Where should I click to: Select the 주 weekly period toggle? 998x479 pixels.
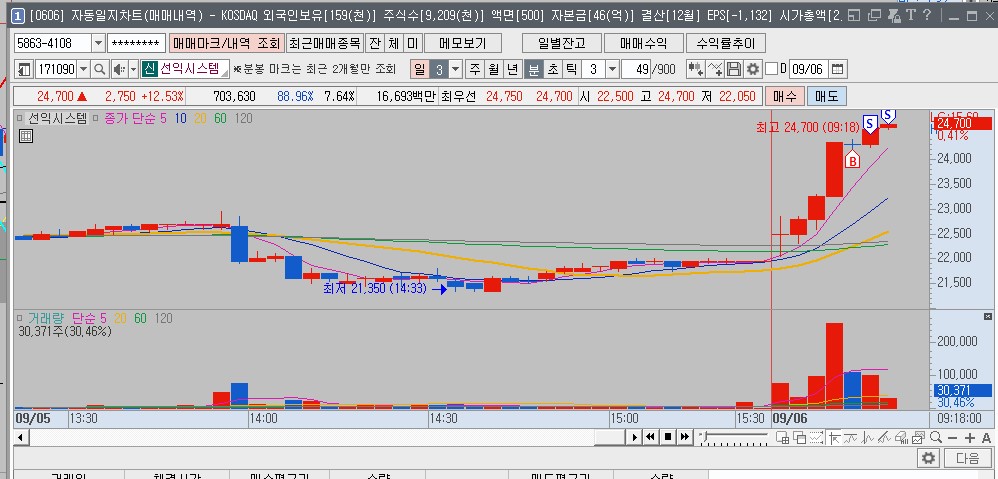click(475, 69)
